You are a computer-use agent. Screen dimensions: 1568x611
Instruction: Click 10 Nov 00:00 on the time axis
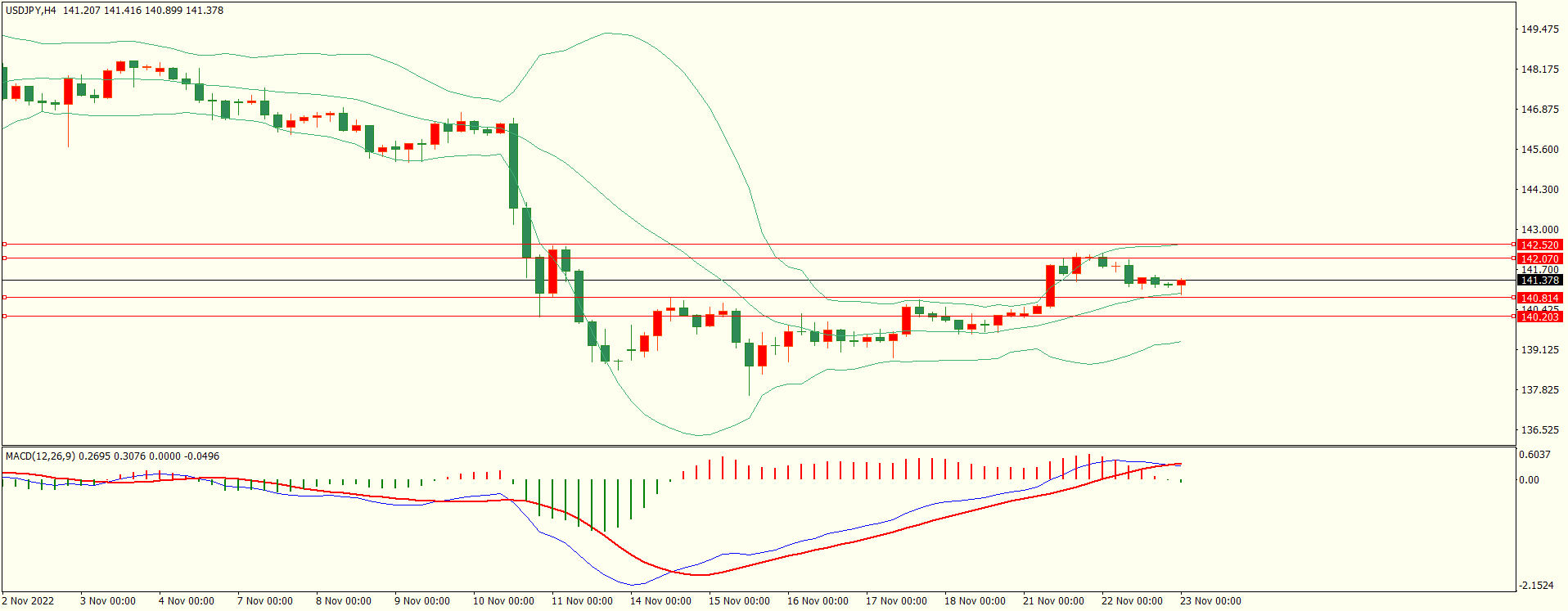click(503, 601)
